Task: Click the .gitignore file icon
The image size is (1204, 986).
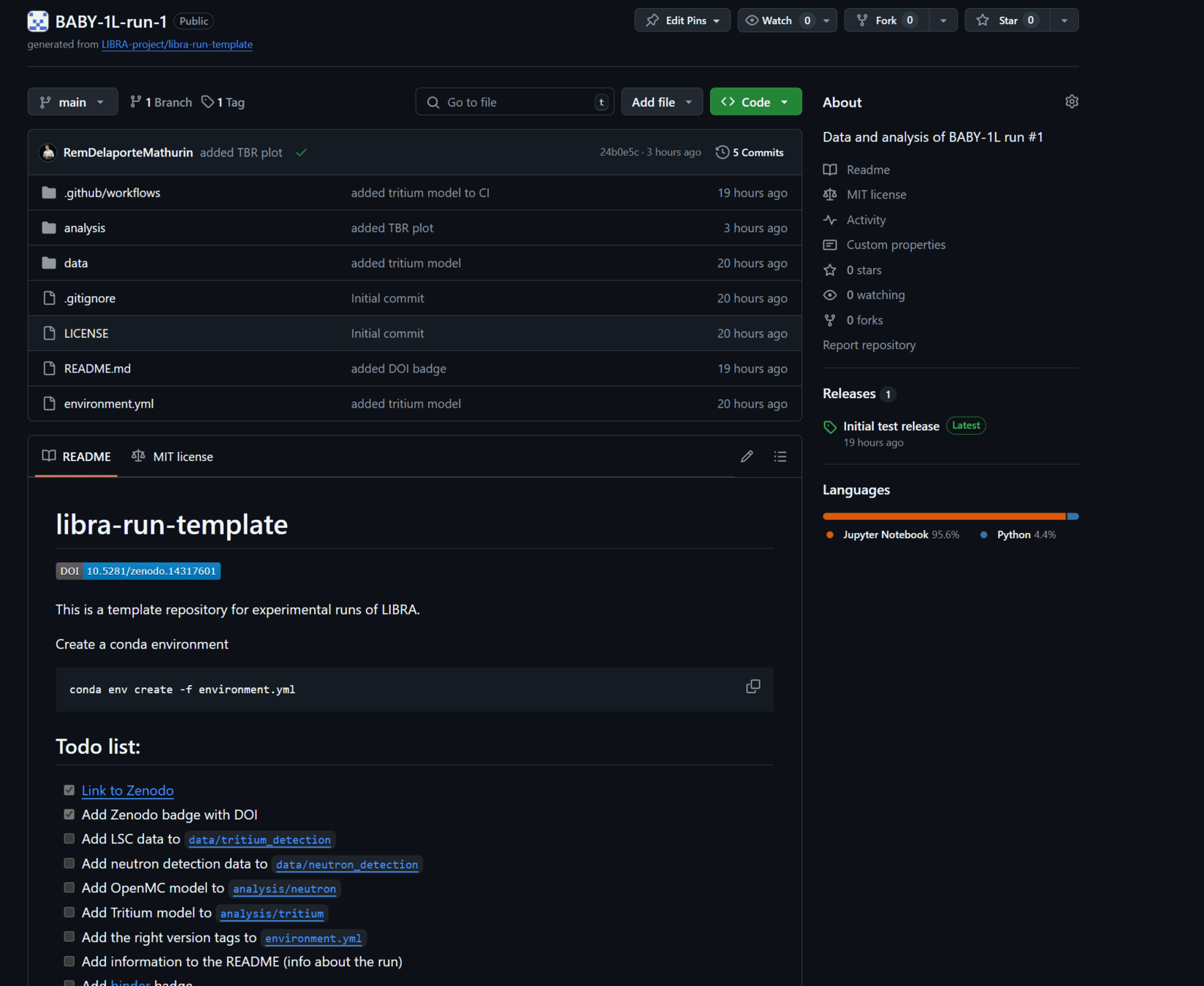Action: (49, 298)
